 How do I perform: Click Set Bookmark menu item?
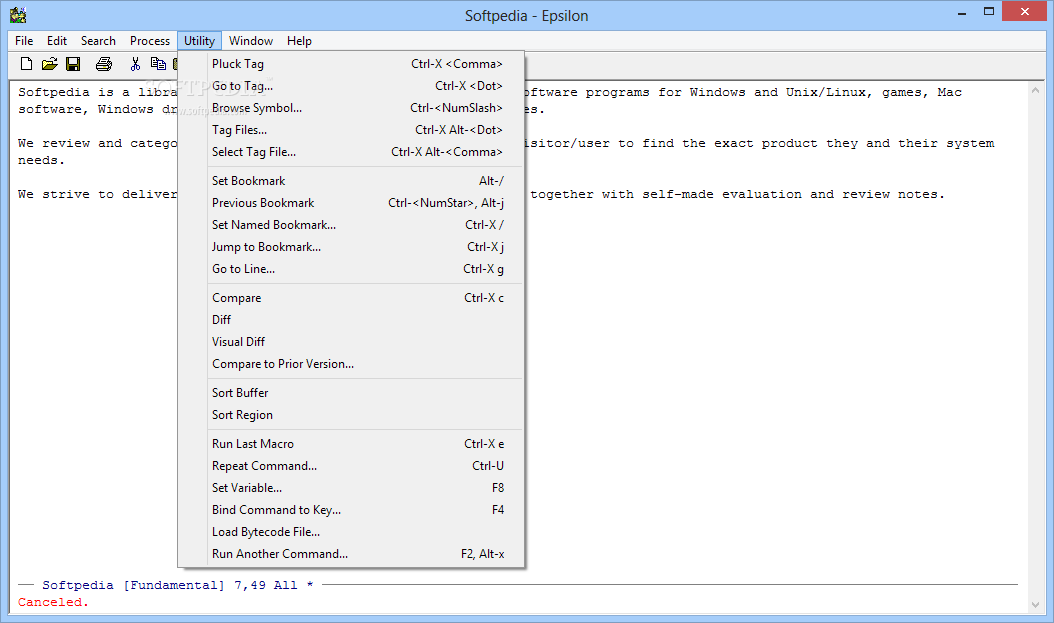point(351,181)
